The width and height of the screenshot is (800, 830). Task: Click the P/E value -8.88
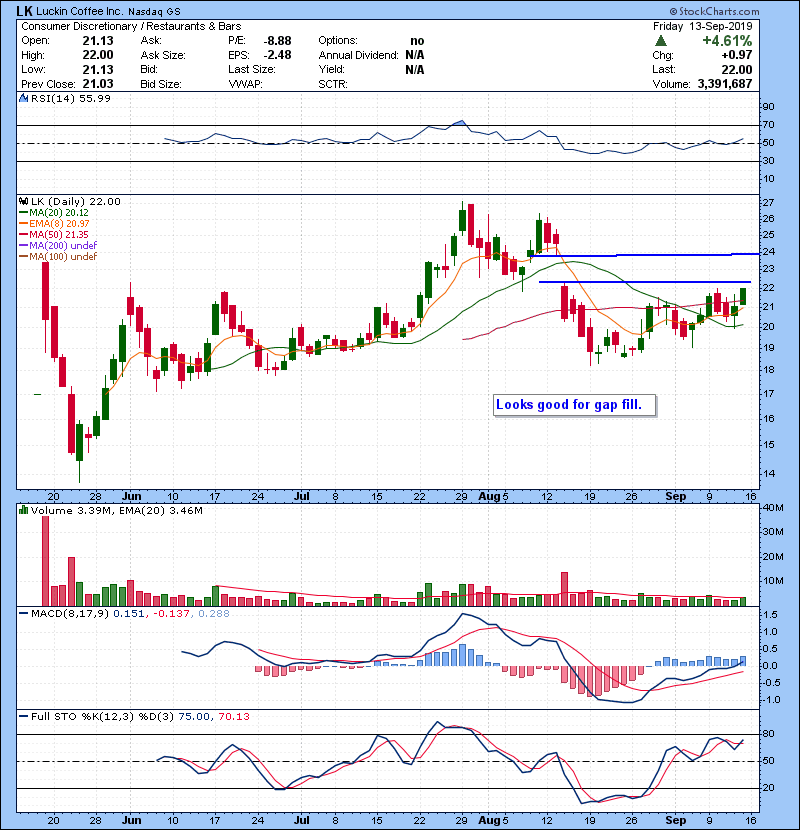277,41
